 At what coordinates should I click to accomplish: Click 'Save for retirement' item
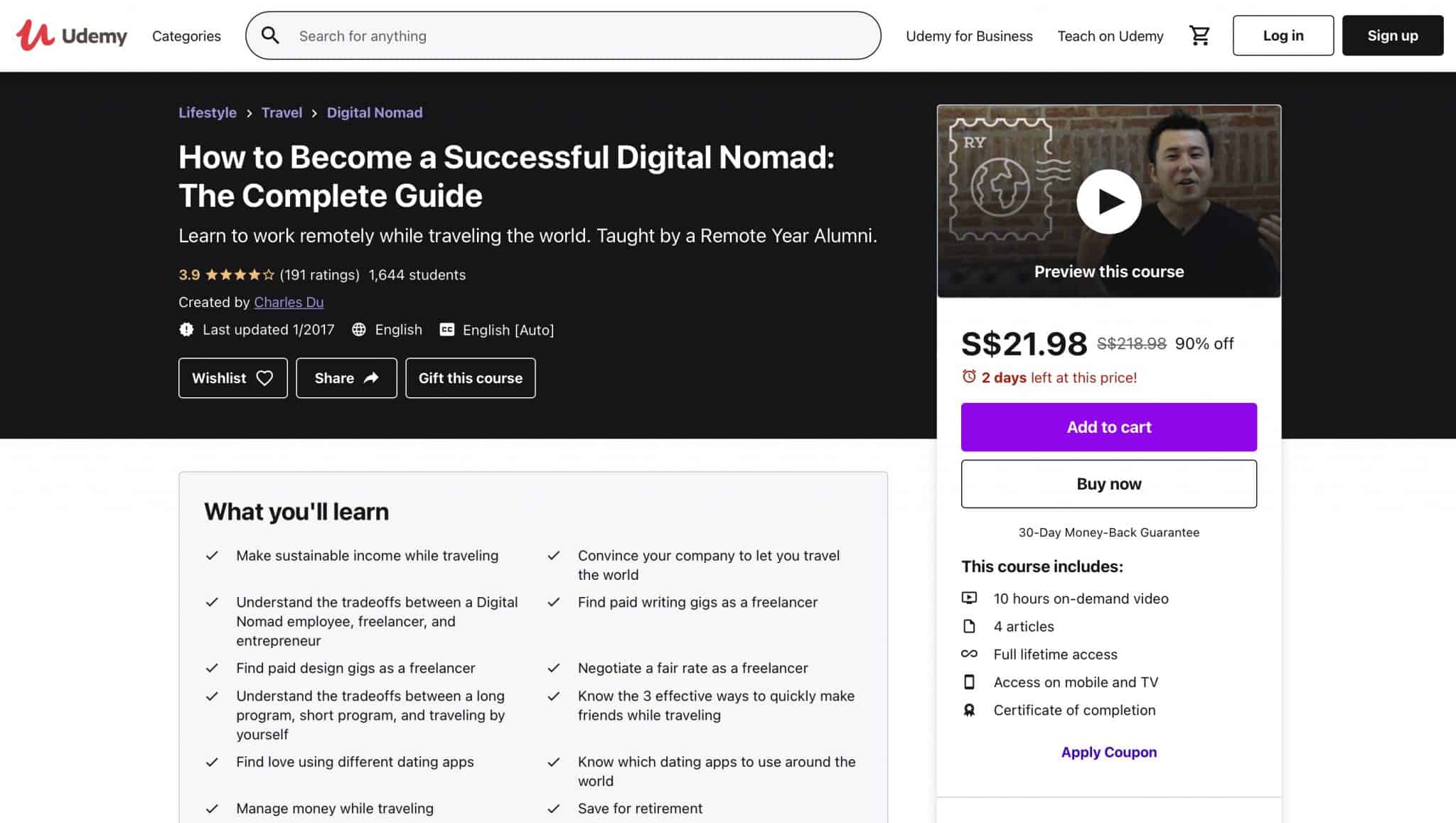[x=640, y=808]
